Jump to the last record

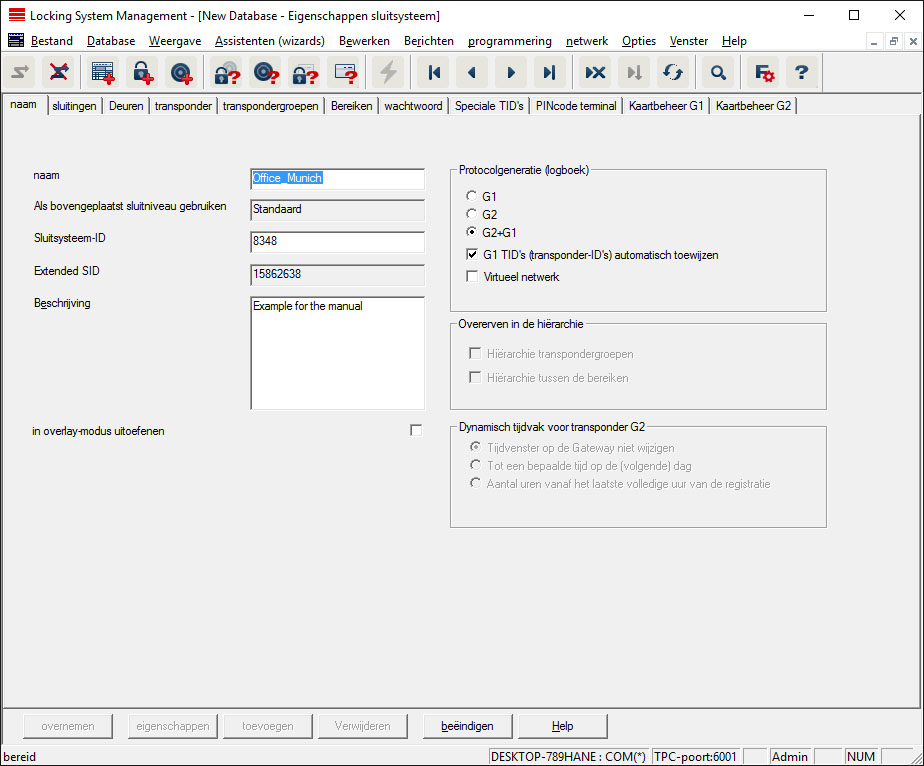coord(549,72)
